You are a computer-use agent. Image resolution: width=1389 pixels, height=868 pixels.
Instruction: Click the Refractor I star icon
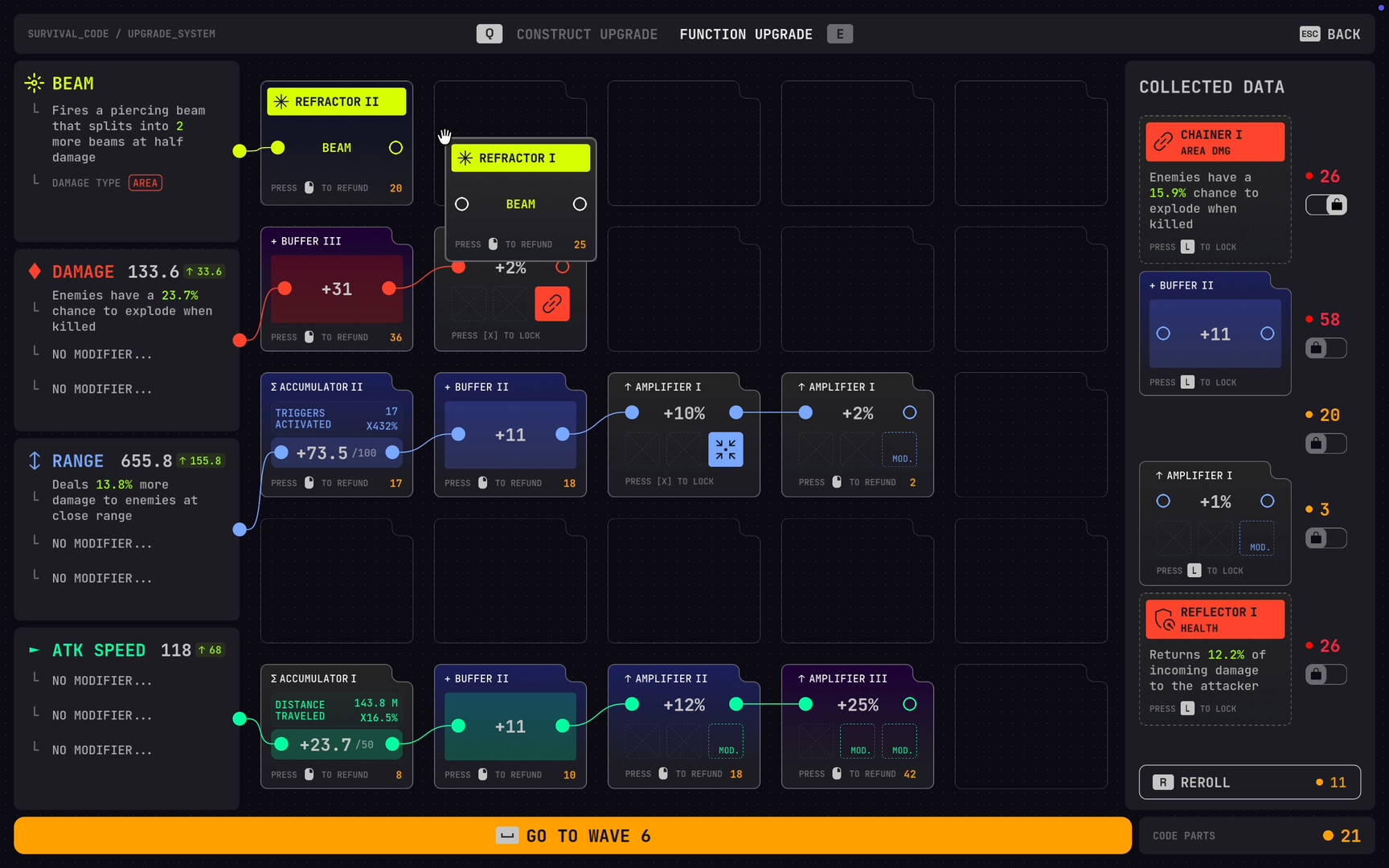465,158
